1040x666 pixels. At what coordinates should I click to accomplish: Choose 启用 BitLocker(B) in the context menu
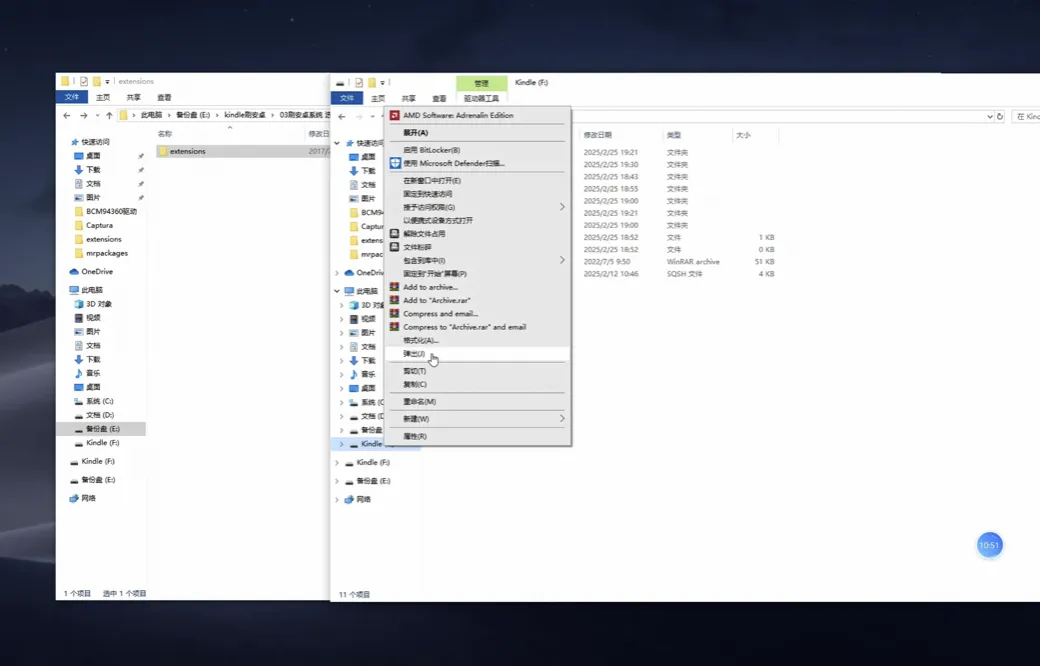point(477,150)
